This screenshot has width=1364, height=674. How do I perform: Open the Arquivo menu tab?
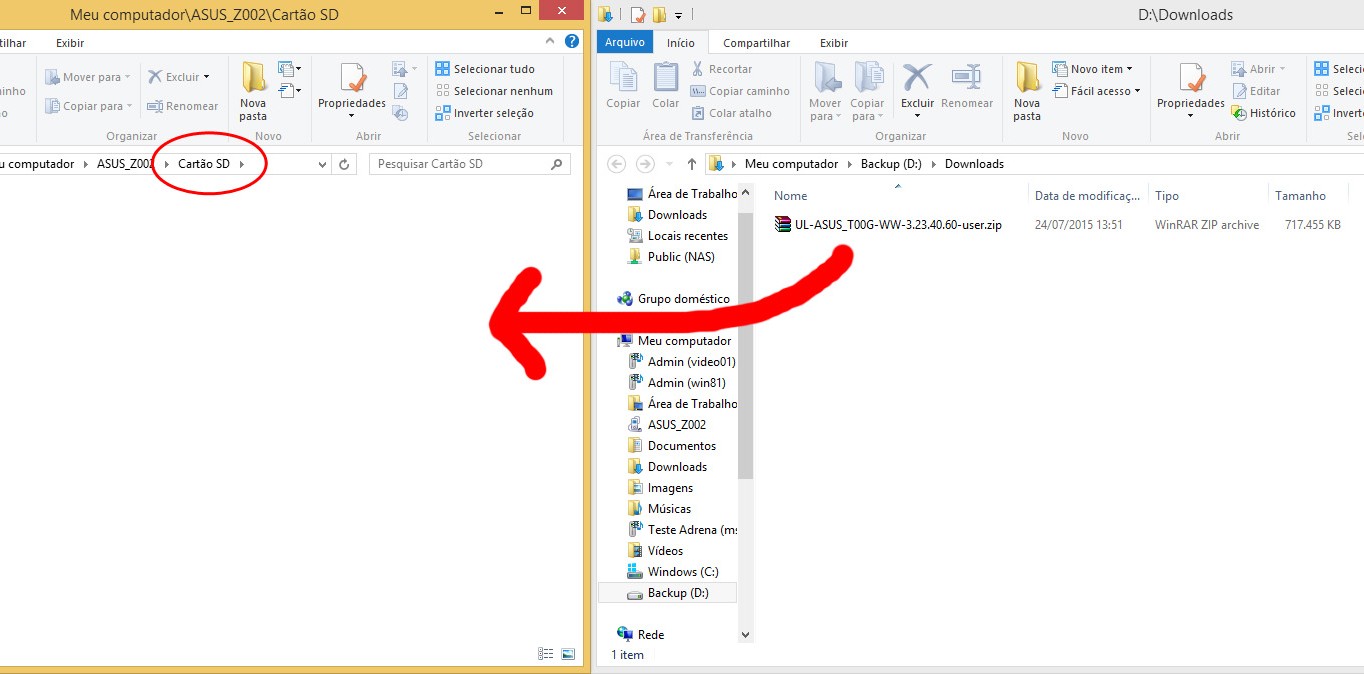pyautogui.click(x=625, y=43)
